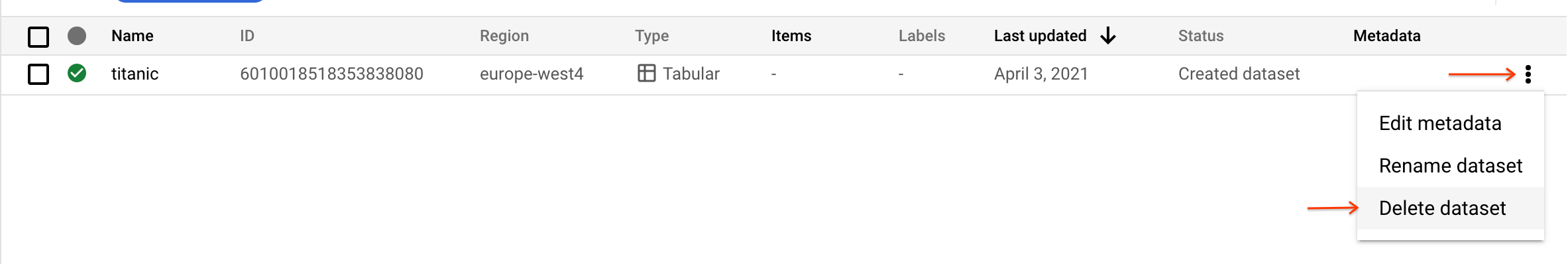Viewport: 1568px width, 266px height.
Task: Click the europe-west4 region cell
Action: pyautogui.click(x=532, y=74)
